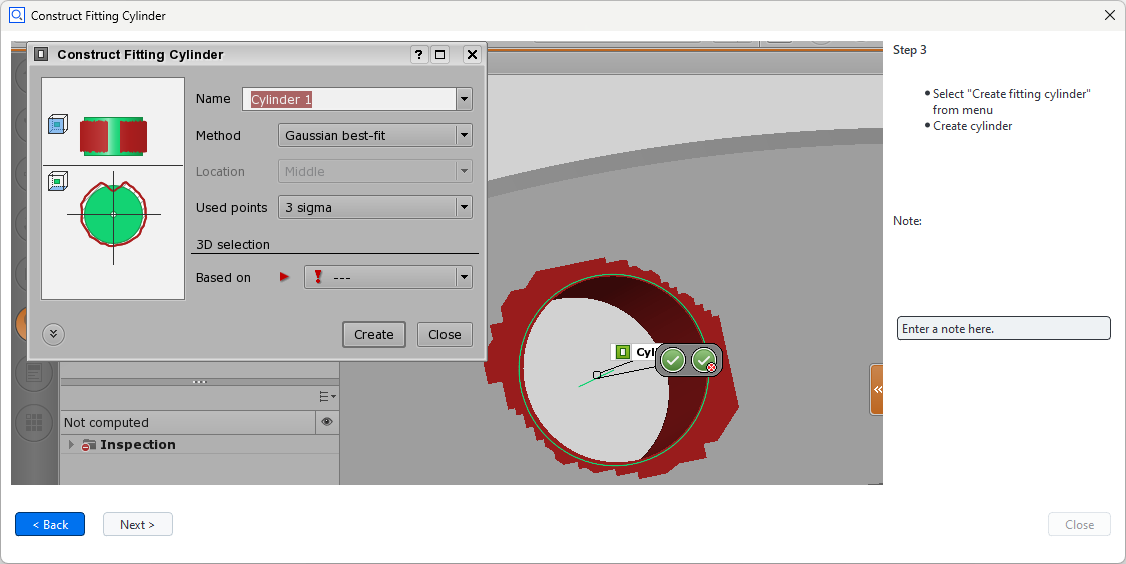Click the list options icon above explorer
Screen dimensions: 1126x564
327,397
